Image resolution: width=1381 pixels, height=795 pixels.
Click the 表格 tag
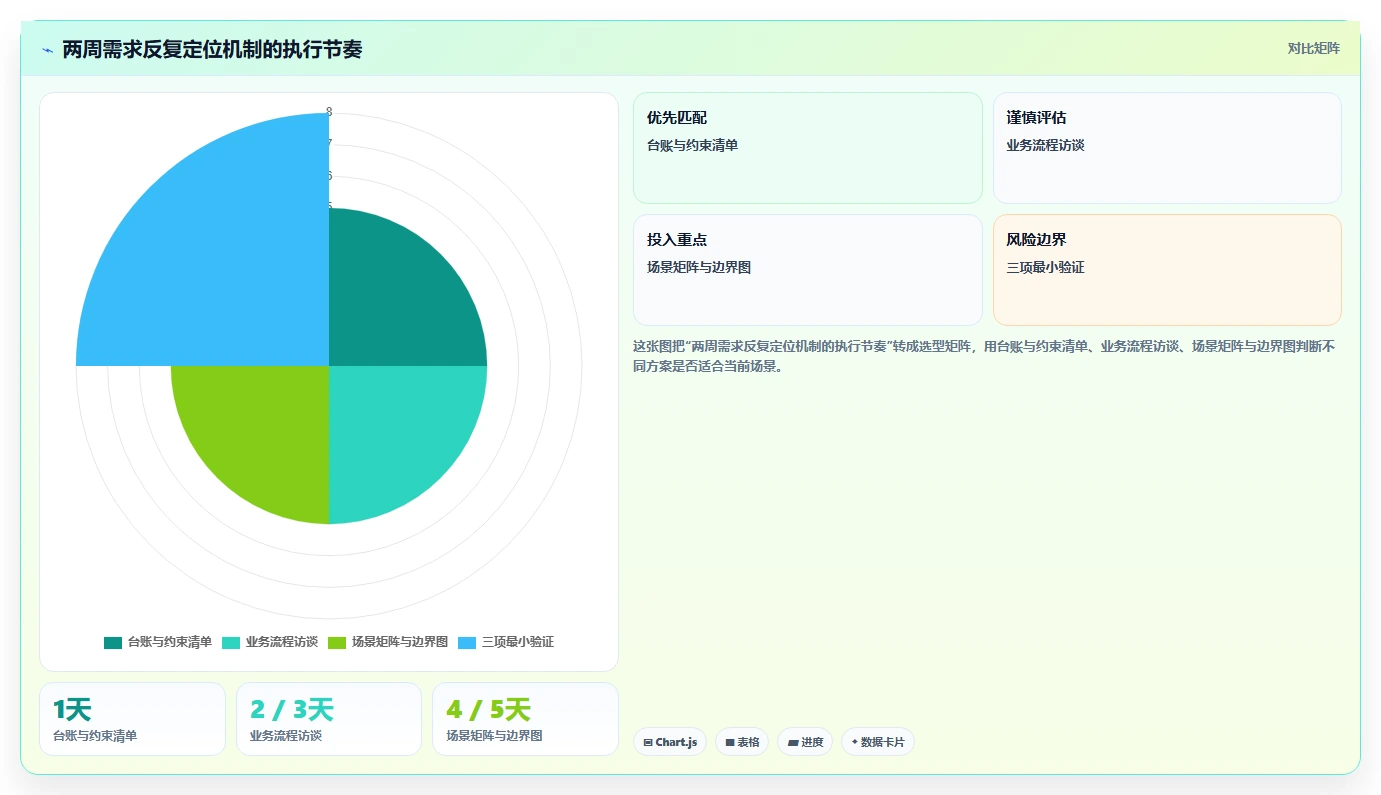[x=742, y=742]
